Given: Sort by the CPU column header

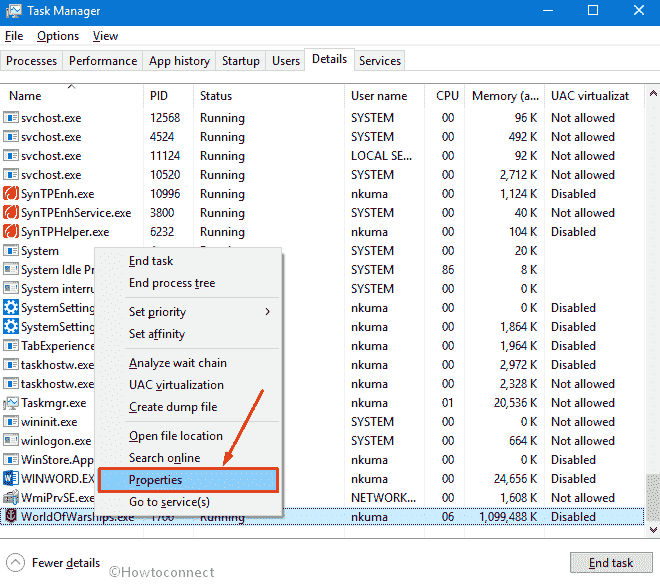Looking at the screenshot, I should tap(444, 96).
